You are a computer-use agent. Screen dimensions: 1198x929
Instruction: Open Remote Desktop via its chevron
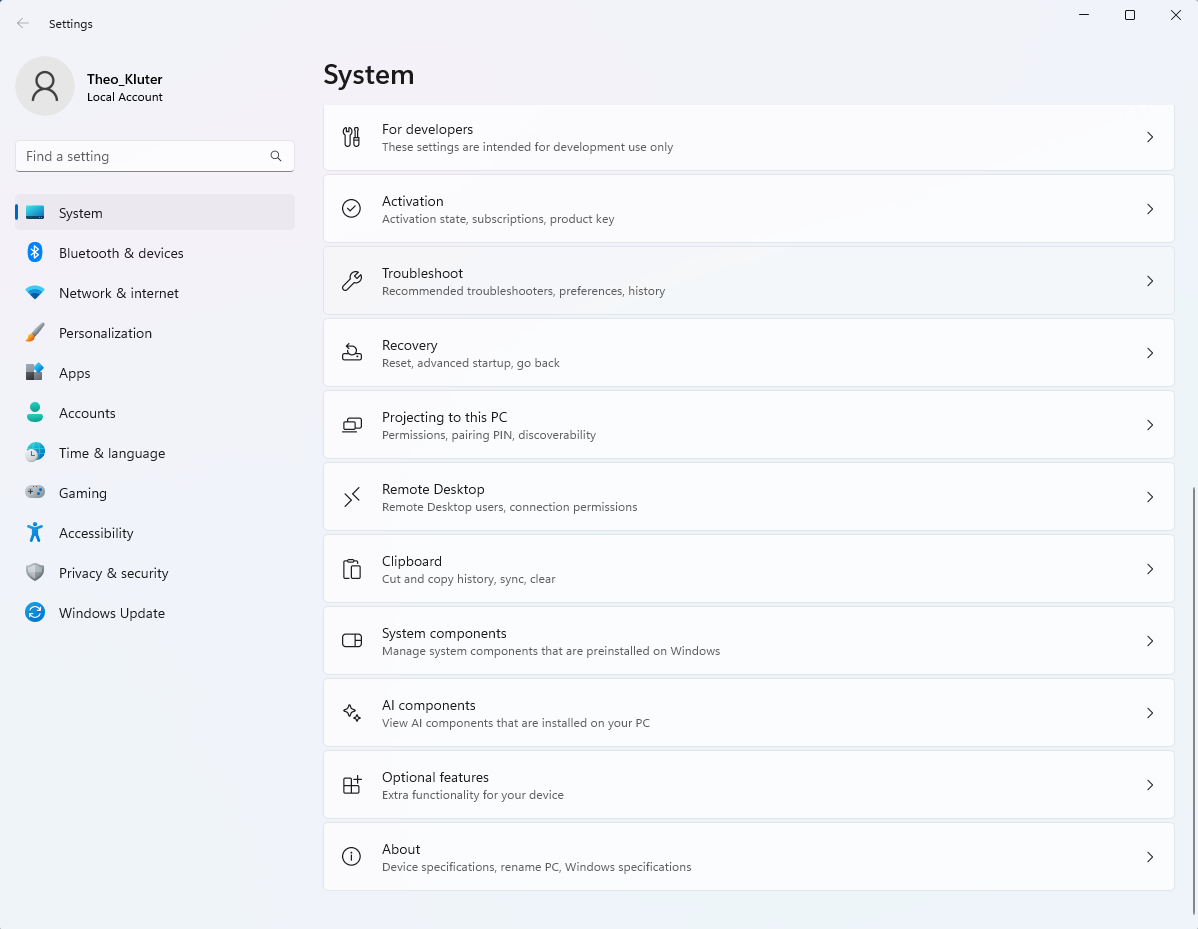(x=1150, y=497)
